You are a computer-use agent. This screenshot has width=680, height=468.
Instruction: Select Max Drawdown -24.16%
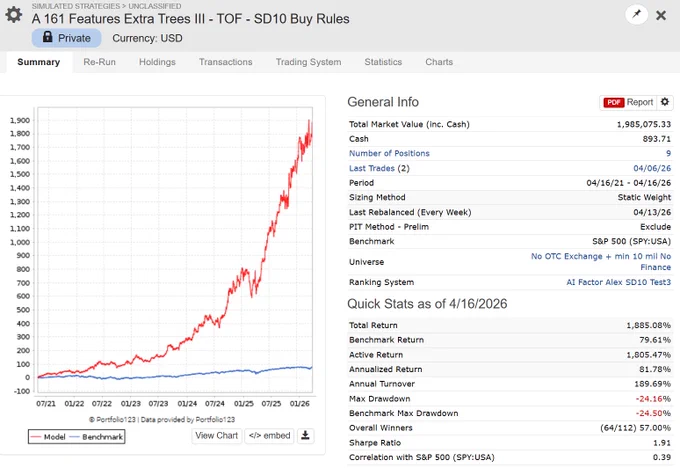[x=653, y=399]
